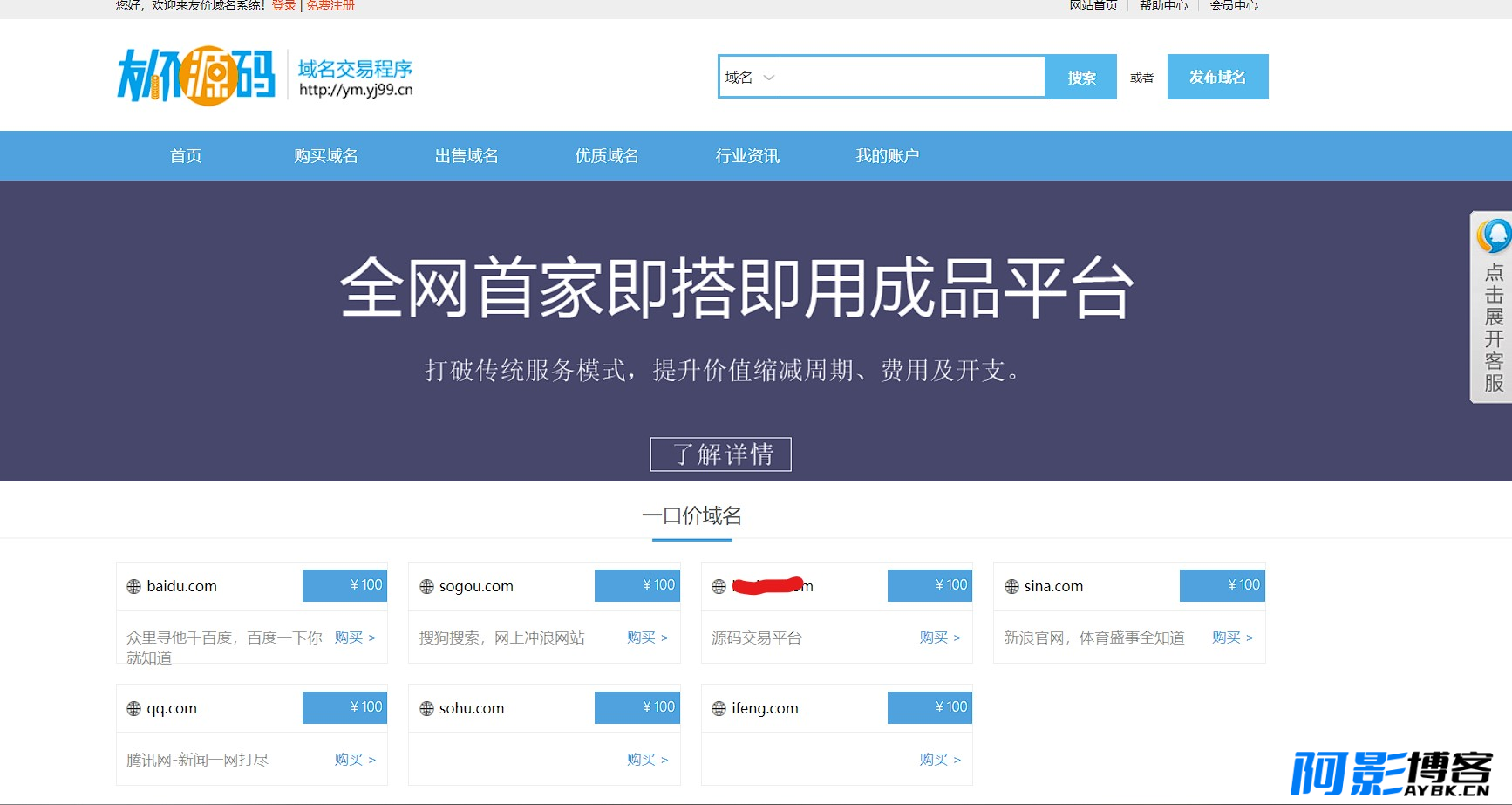Click the globe icon beside baidu.com
This screenshot has height=805, width=1512.
click(133, 587)
